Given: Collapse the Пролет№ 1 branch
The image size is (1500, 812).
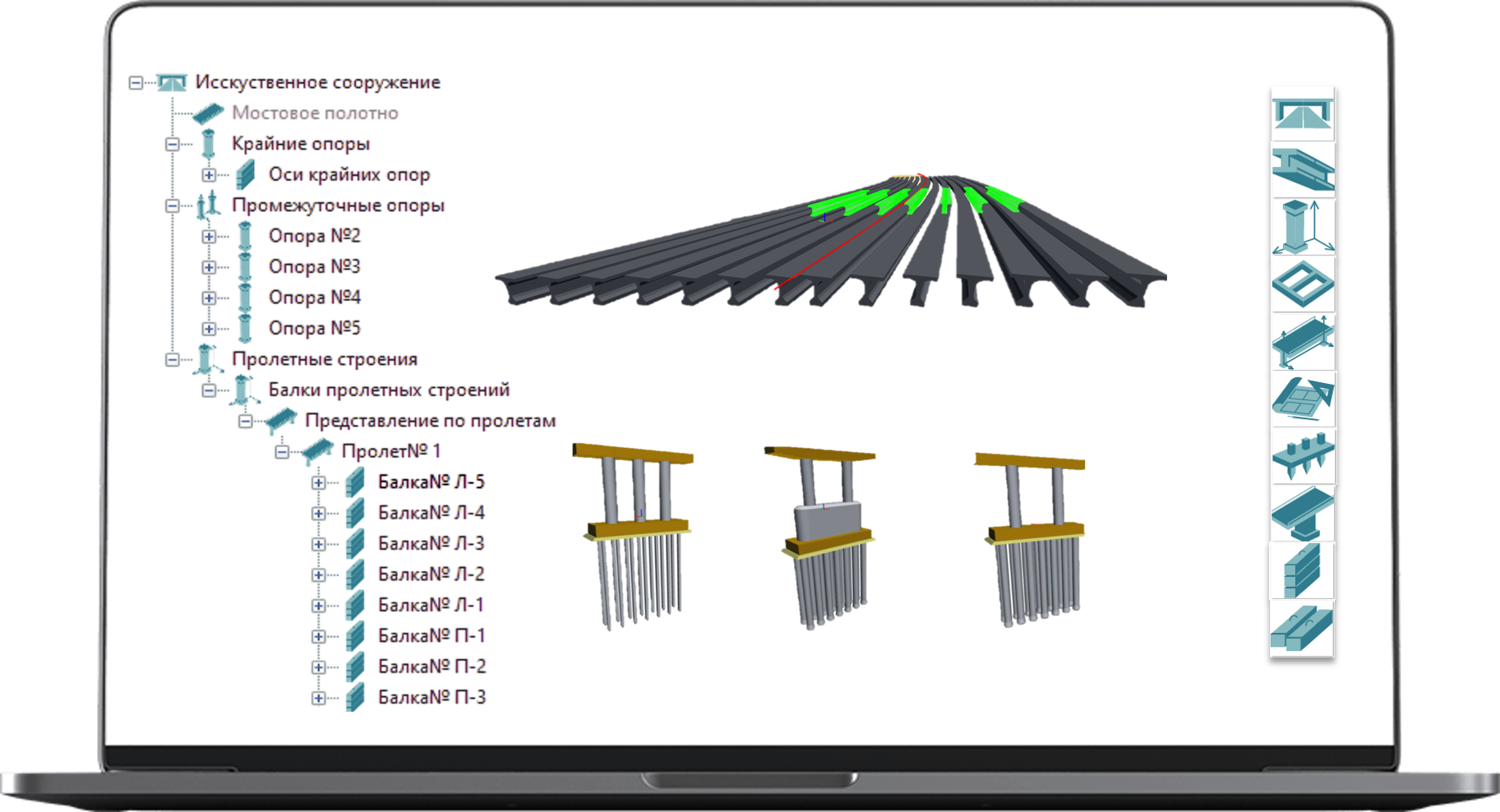Looking at the screenshot, I should click(282, 452).
